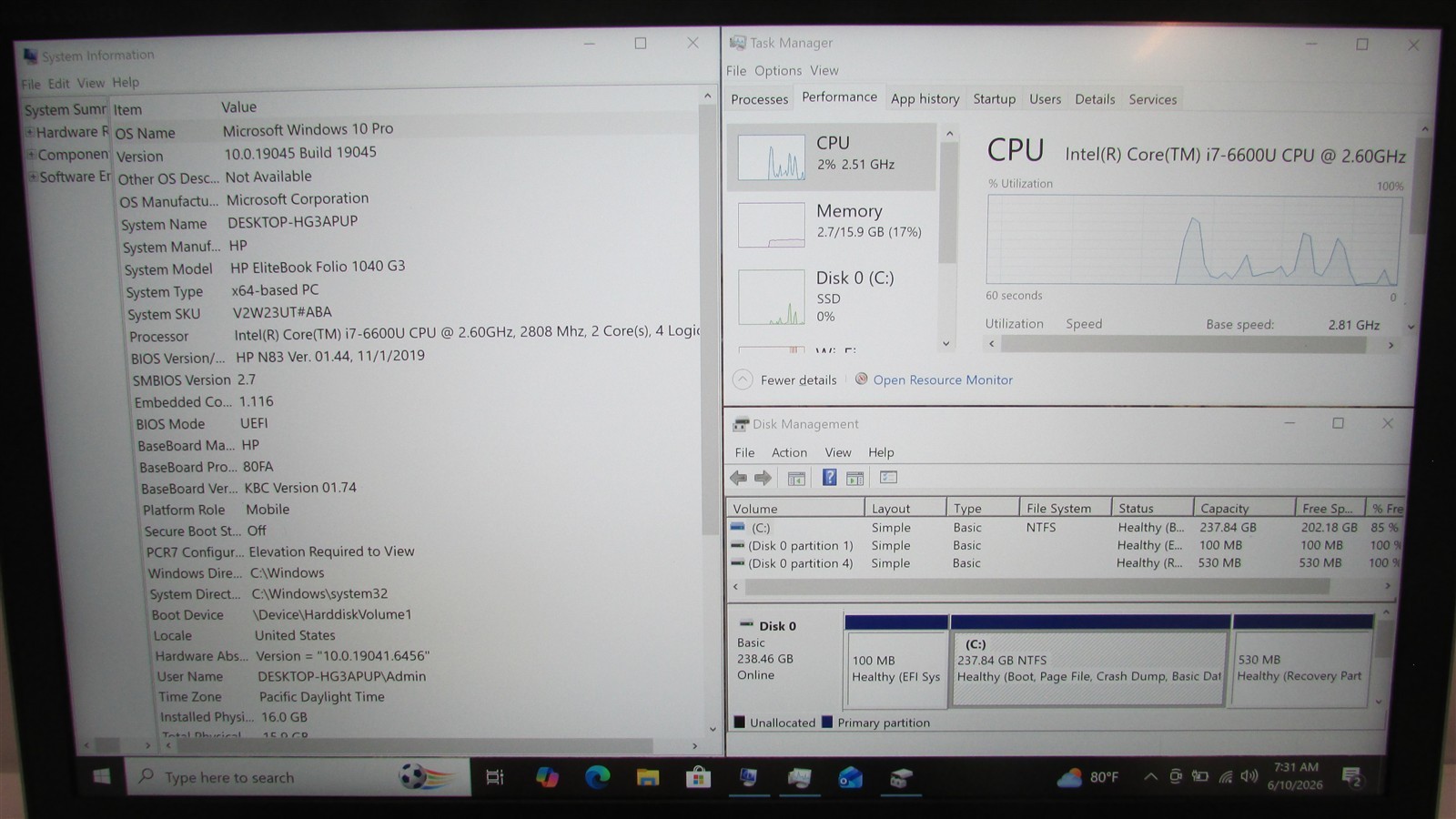Open Windows Start button
This screenshot has width=1456, height=819.
(101, 776)
